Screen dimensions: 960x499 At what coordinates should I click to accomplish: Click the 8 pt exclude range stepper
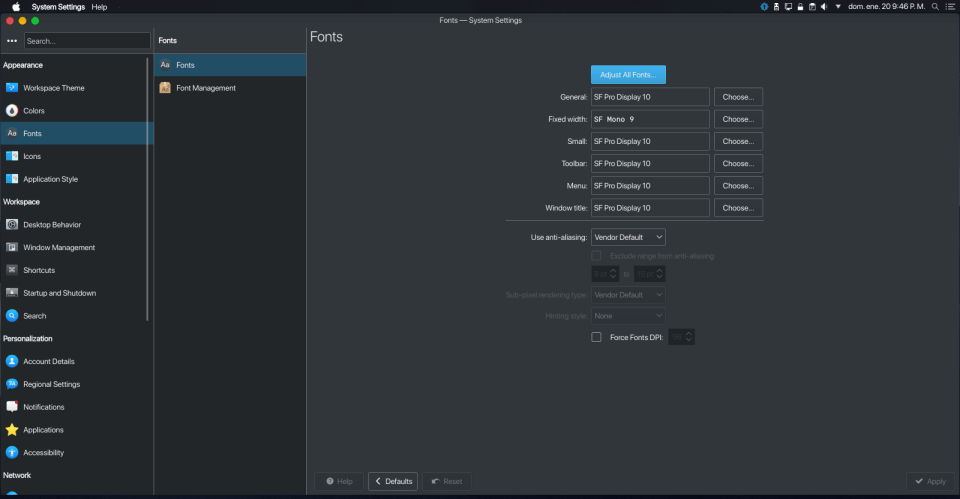tap(606, 274)
